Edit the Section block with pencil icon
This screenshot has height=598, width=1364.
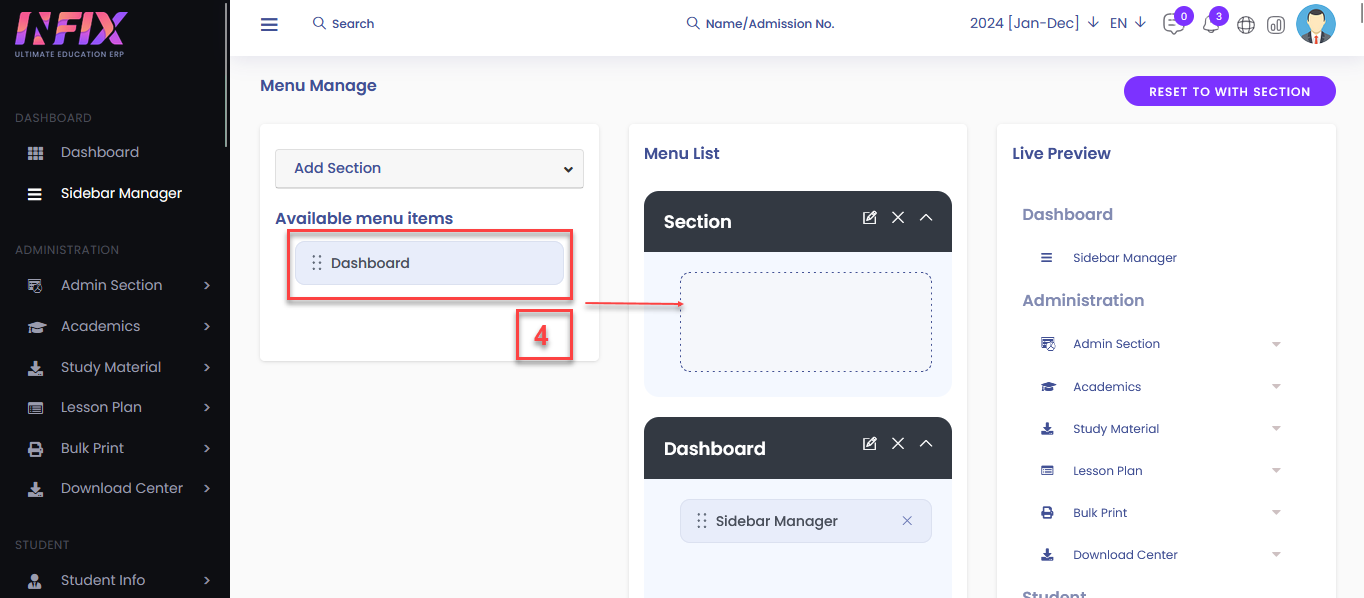click(x=870, y=217)
